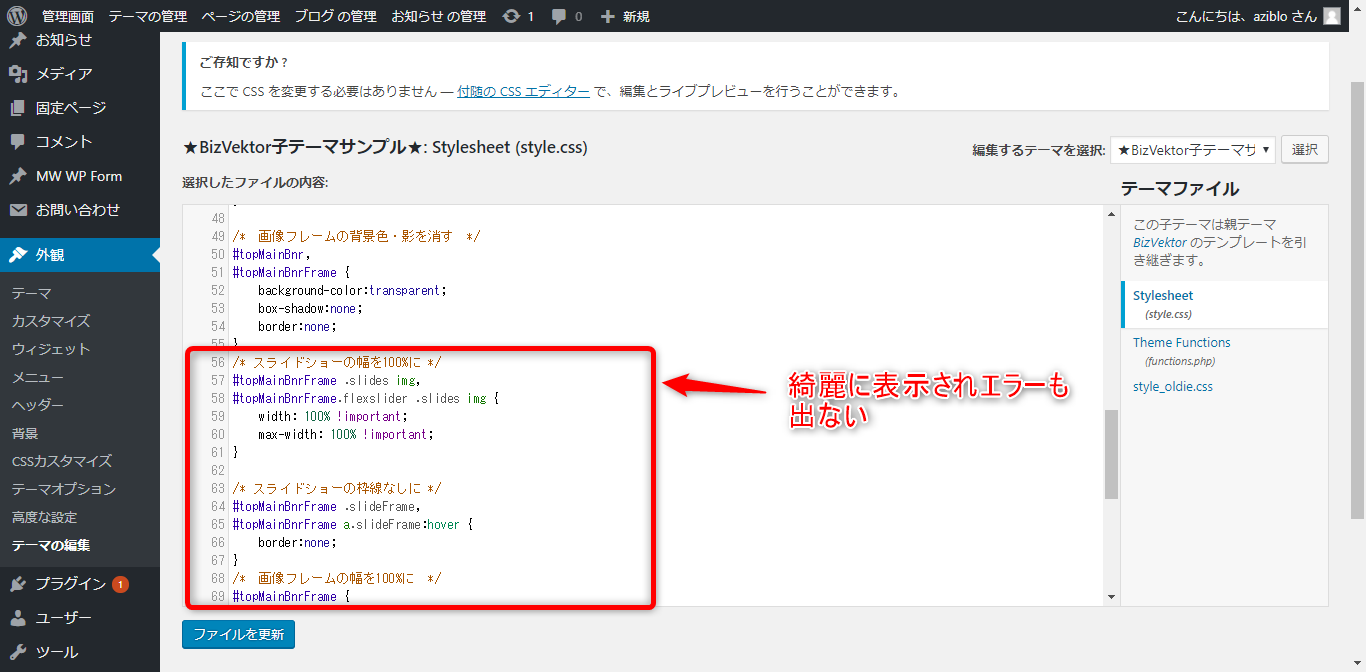Click the コメント bubble sidebar icon
Image resolution: width=1366 pixels, height=672 pixels.
coord(18,142)
